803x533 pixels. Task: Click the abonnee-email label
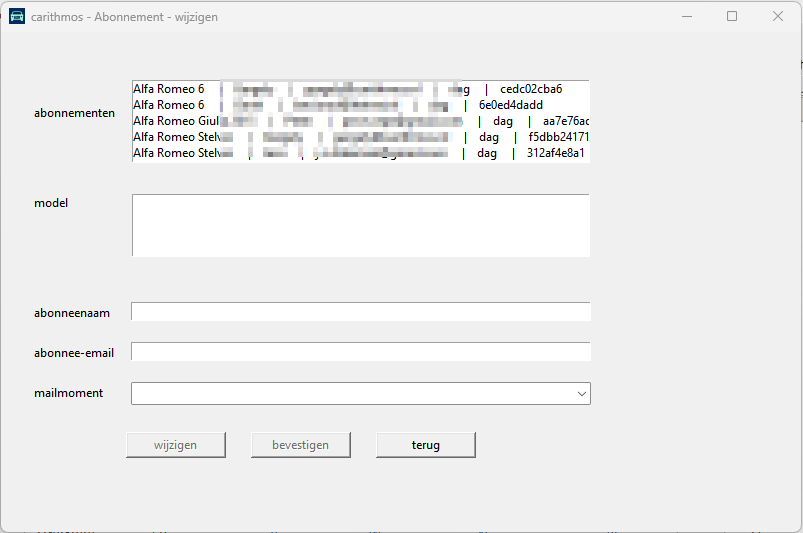click(x=74, y=352)
